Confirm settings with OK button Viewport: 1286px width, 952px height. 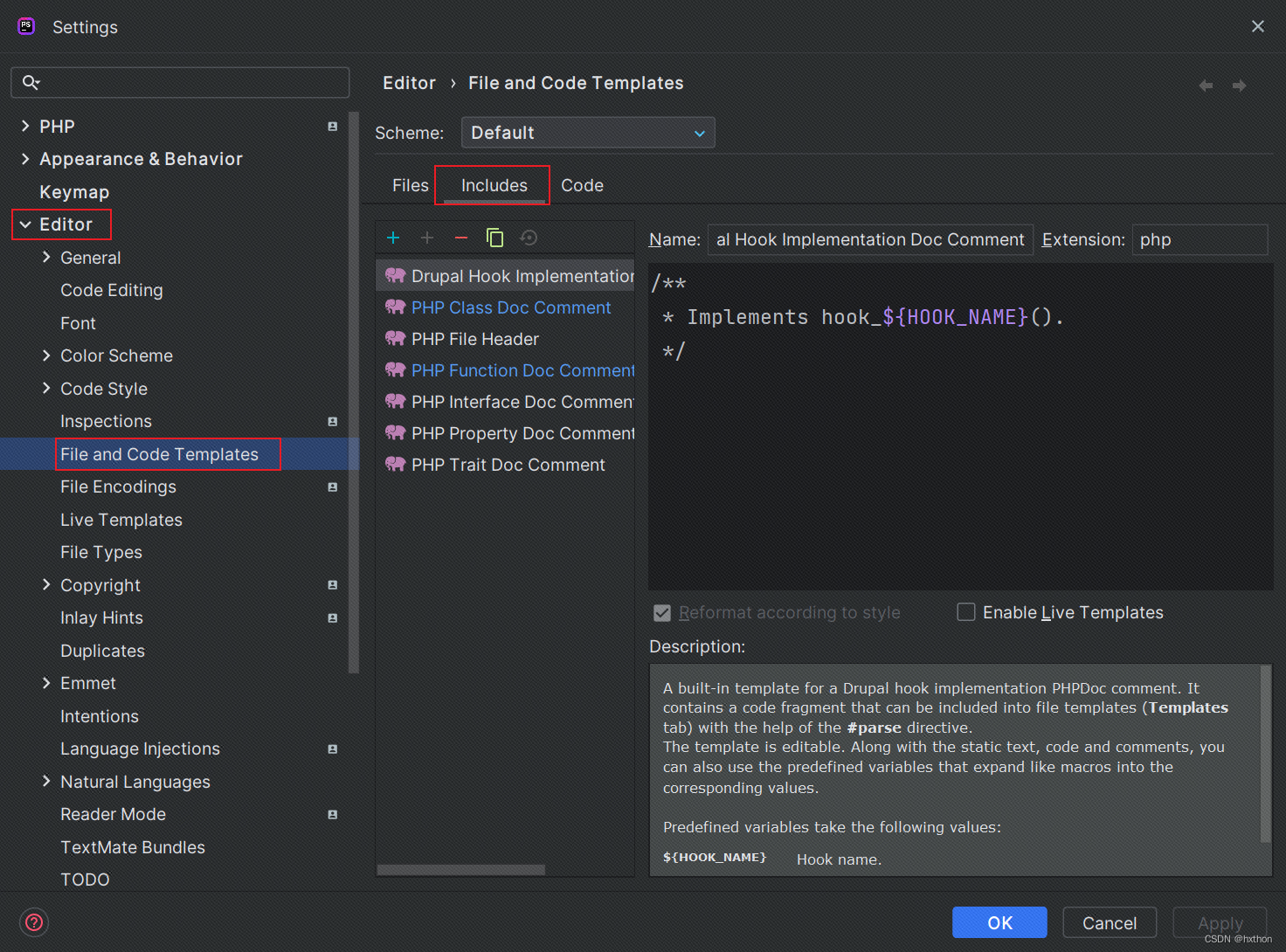[x=999, y=922]
